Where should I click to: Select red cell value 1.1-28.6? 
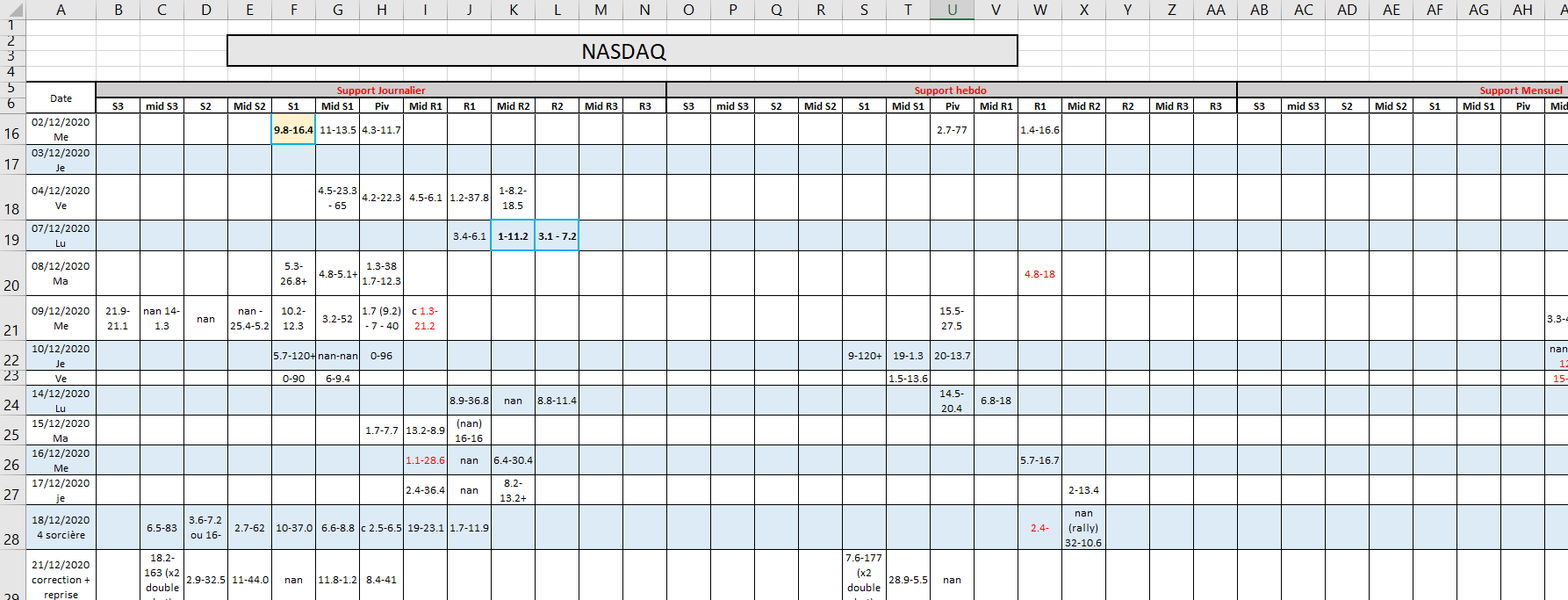tap(425, 460)
